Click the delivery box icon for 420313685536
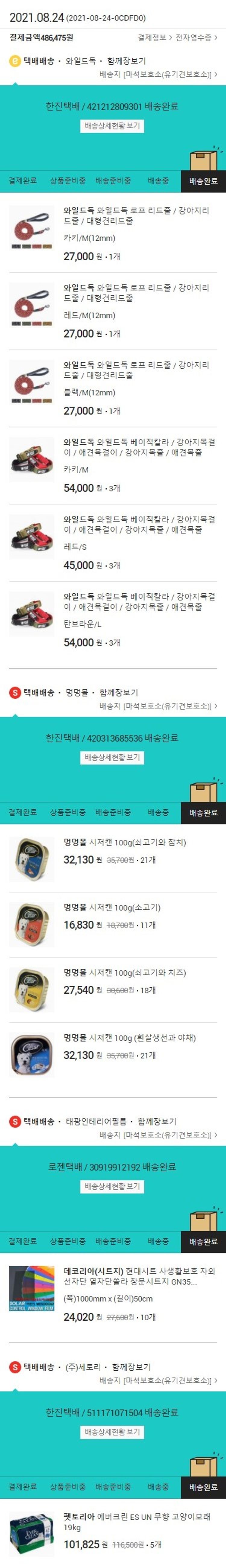 tap(203, 790)
